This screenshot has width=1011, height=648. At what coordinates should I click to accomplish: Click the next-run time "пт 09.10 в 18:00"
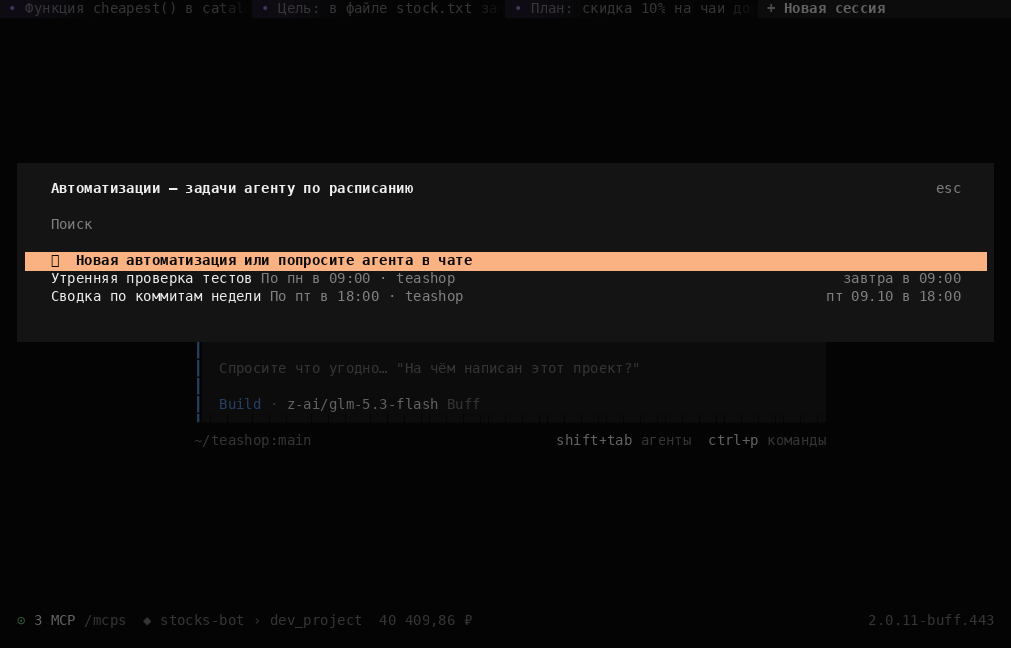pos(894,297)
